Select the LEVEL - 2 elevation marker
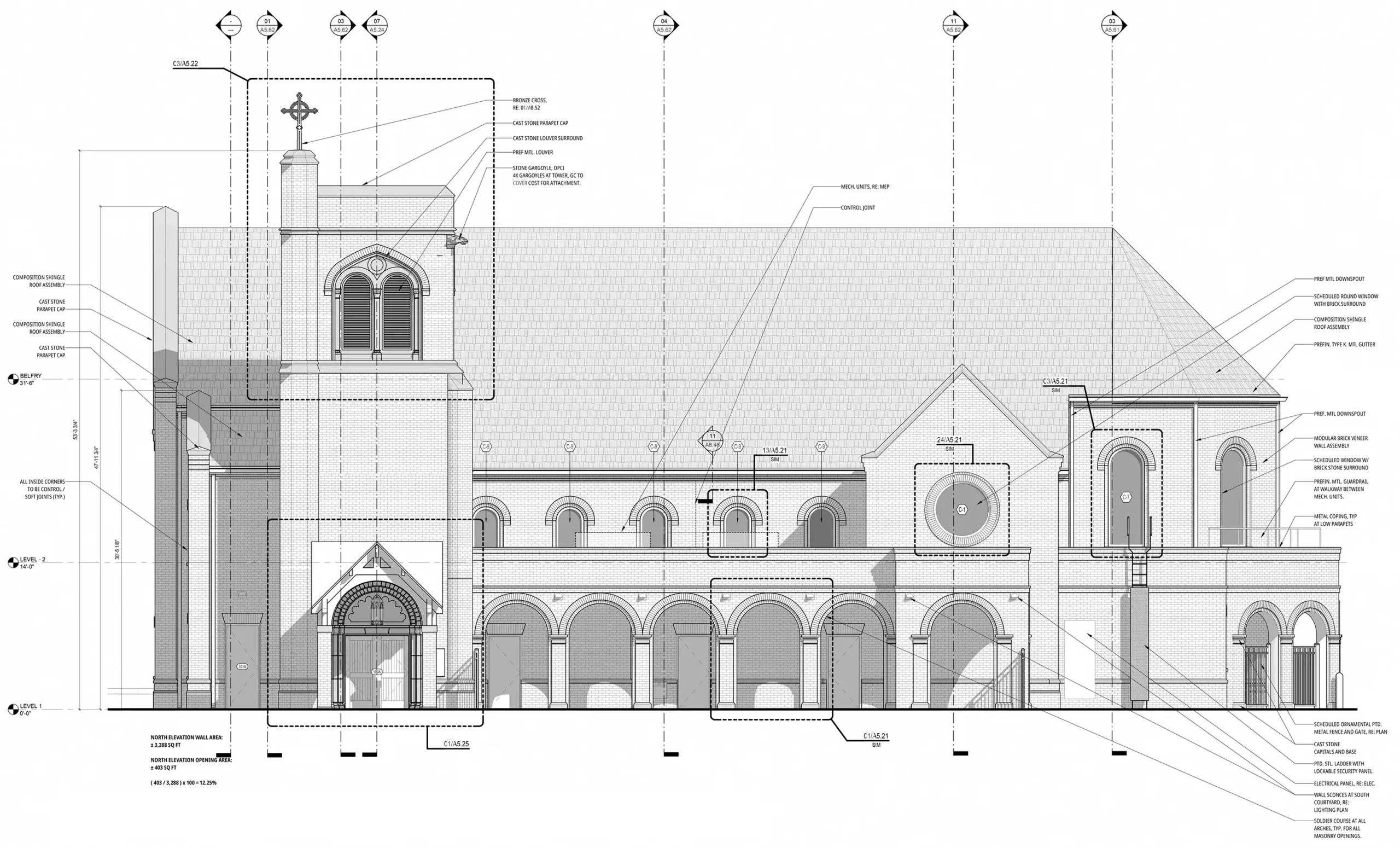1400x848 pixels. [27, 562]
